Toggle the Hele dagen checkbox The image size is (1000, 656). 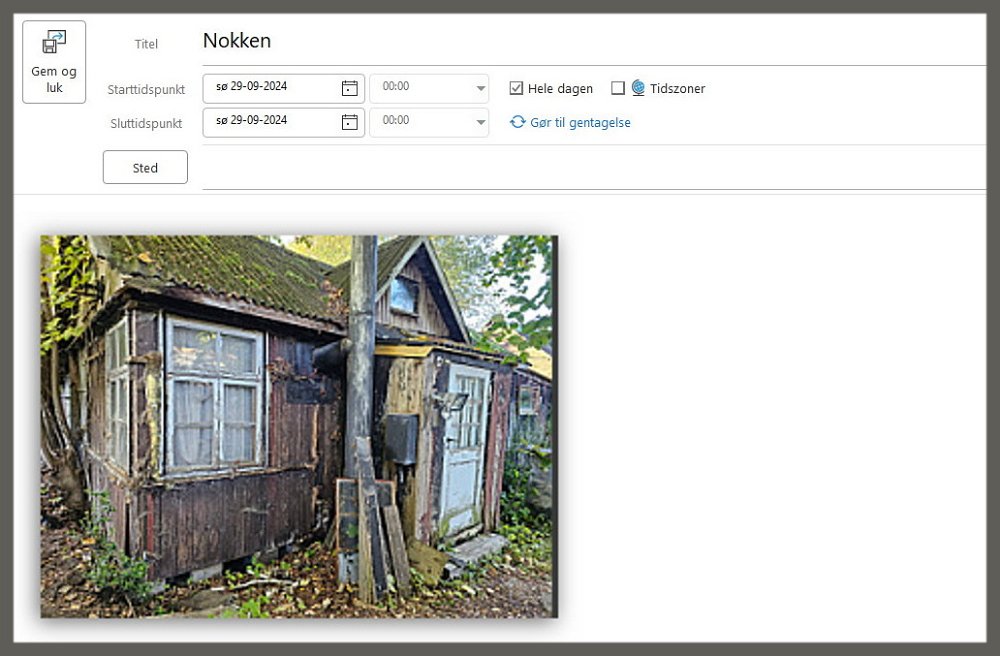[516, 88]
